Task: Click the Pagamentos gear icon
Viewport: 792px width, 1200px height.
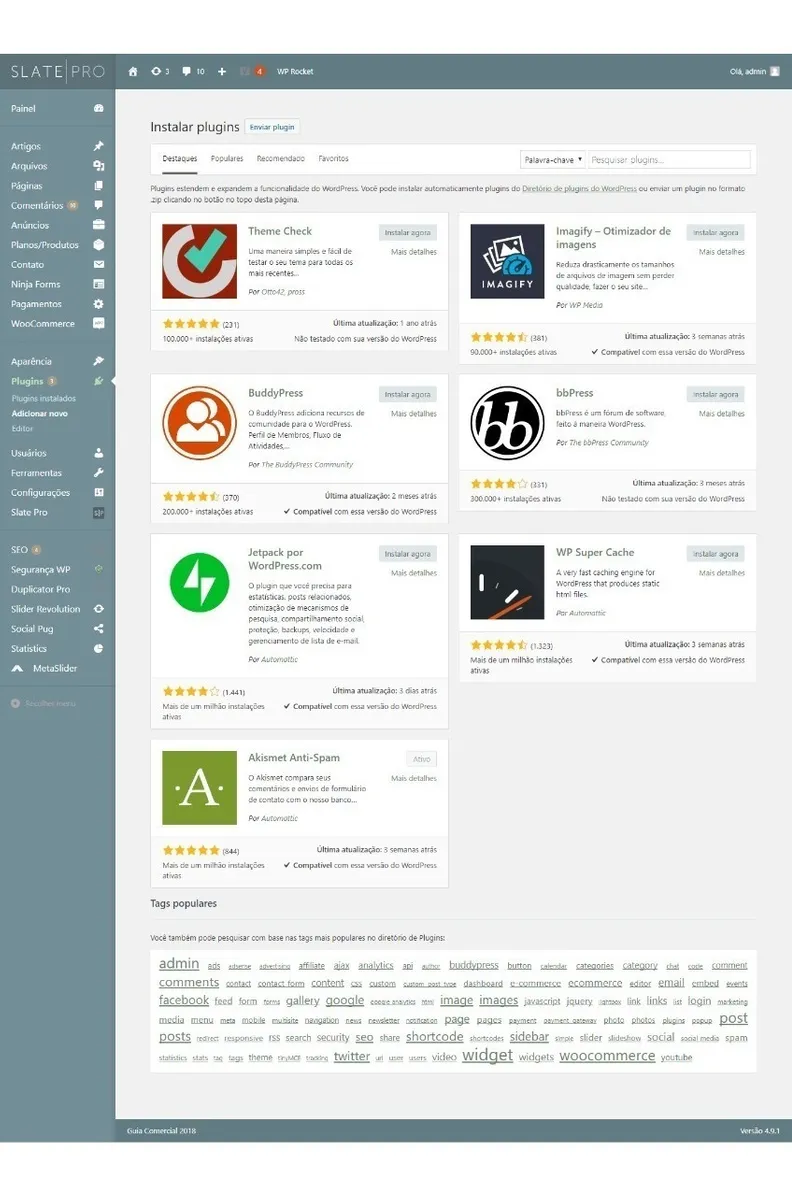Action: tap(98, 304)
